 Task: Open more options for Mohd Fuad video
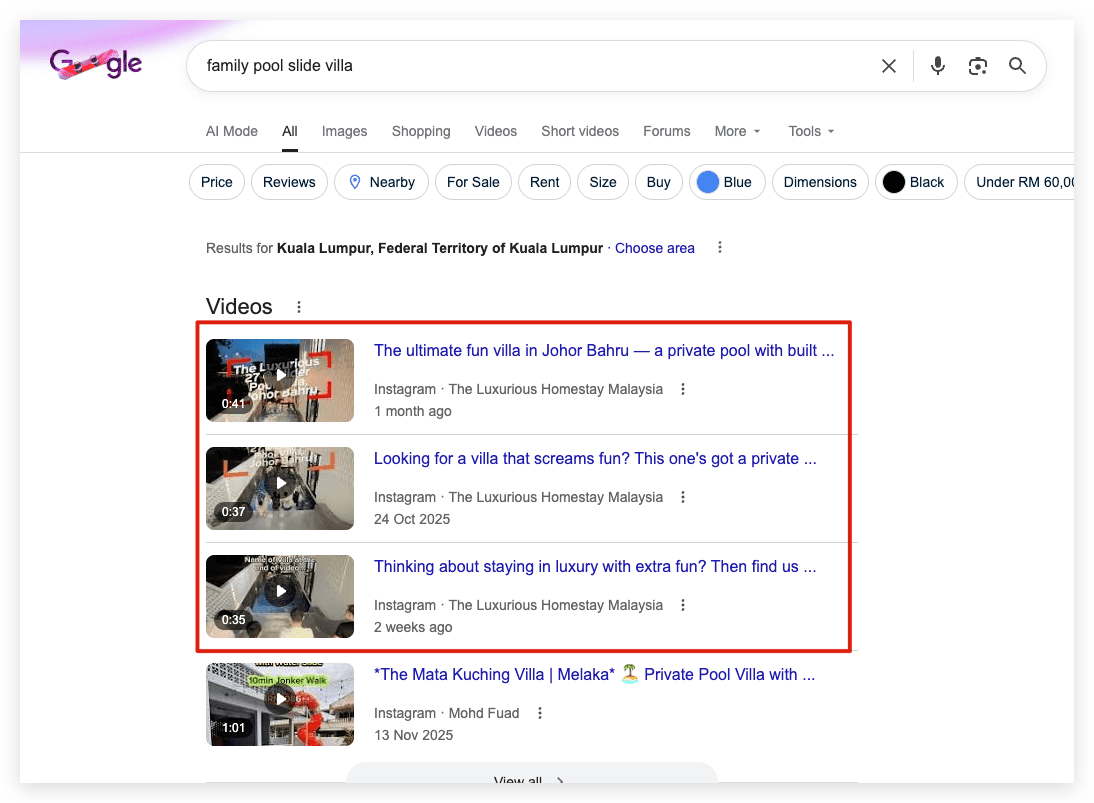[539, 713]
